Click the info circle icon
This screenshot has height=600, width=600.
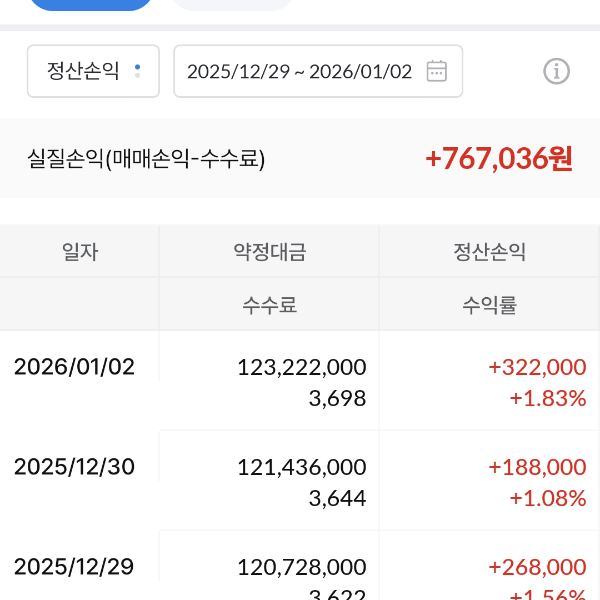[556, 71]
